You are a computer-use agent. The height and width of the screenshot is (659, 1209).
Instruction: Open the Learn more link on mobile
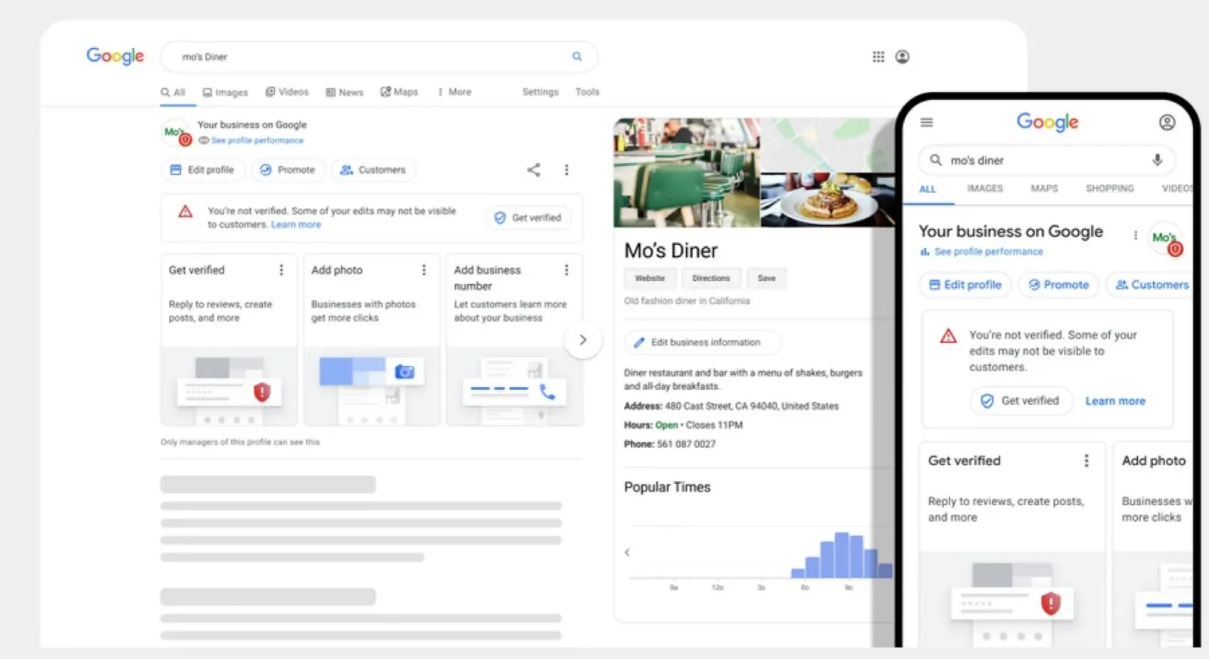coord(1115,401)
